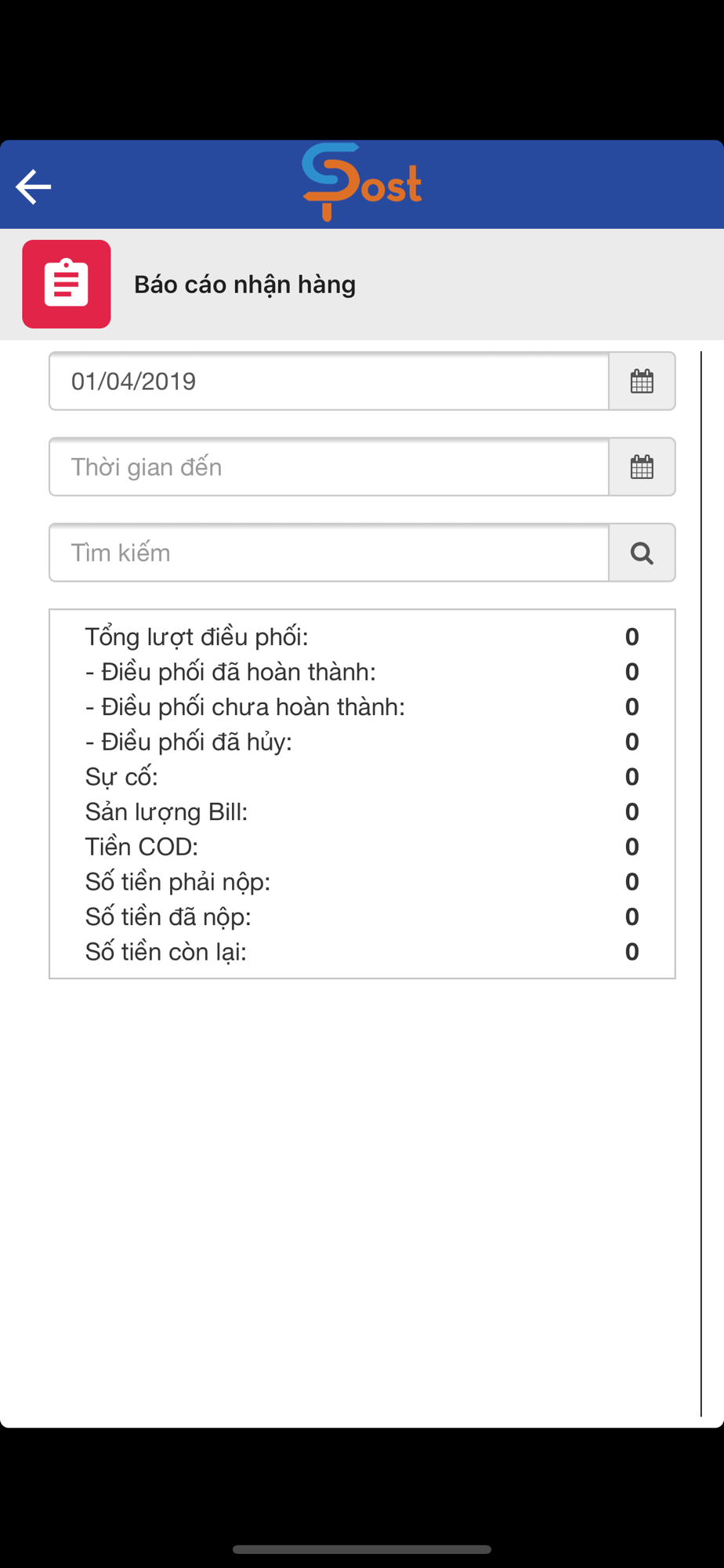Focus the Thời gian đến field
The width and height of the screenshot is (724, 1568).
(x=329, y=466)
